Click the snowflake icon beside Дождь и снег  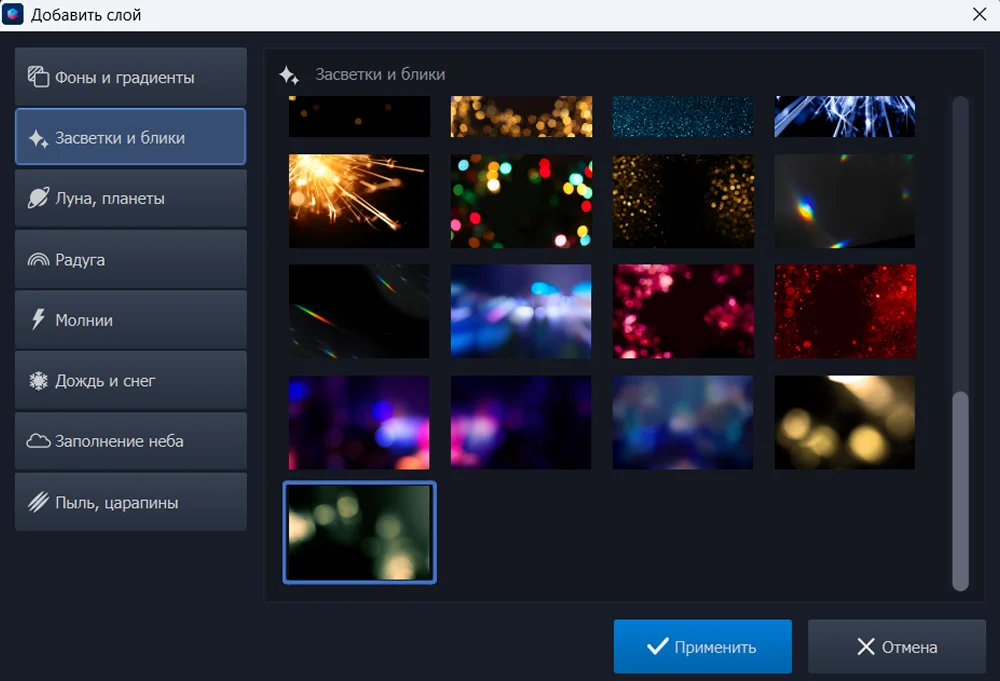click(x=38, y=381)
